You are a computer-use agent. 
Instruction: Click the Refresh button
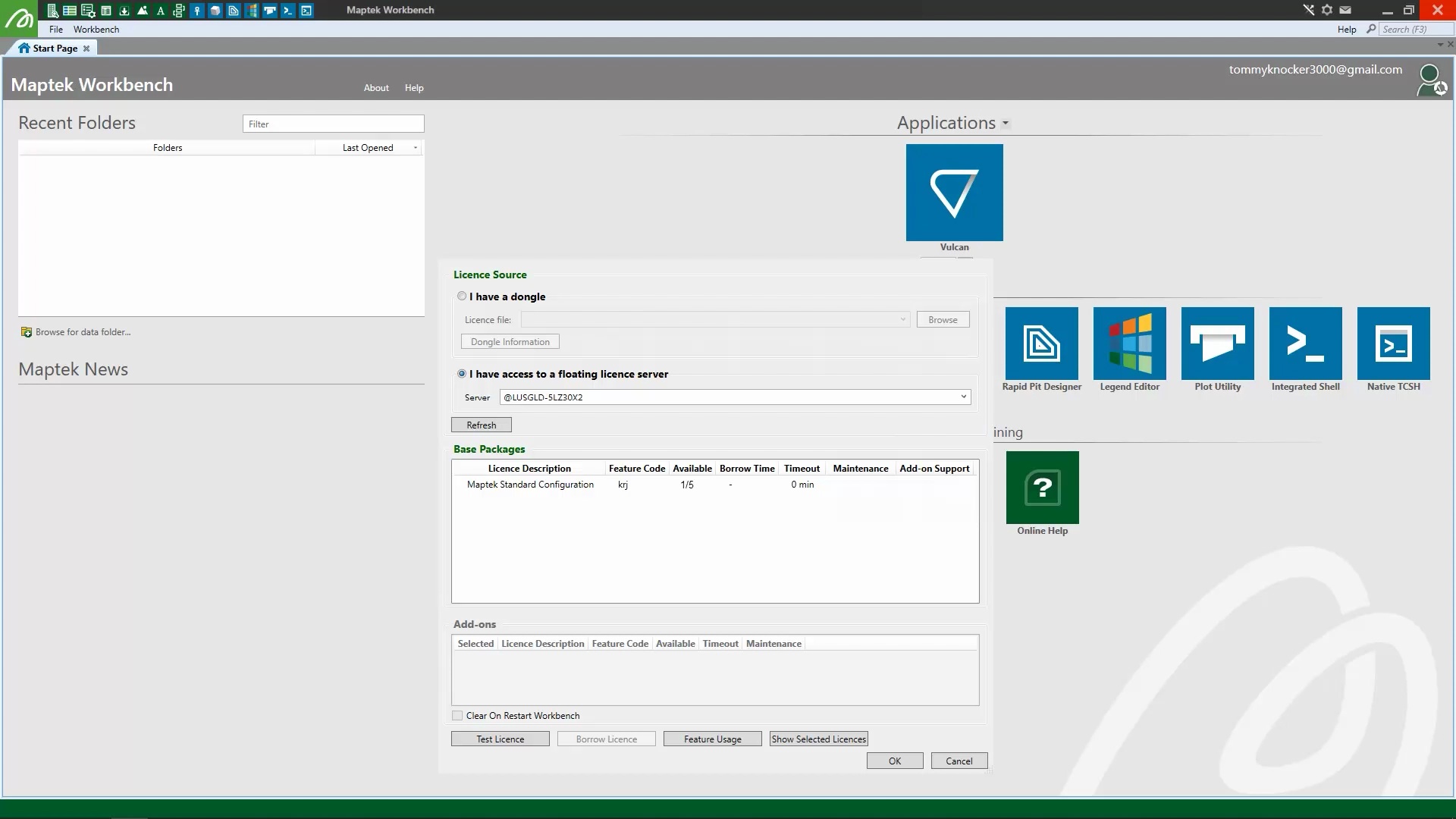click(482, 425)
